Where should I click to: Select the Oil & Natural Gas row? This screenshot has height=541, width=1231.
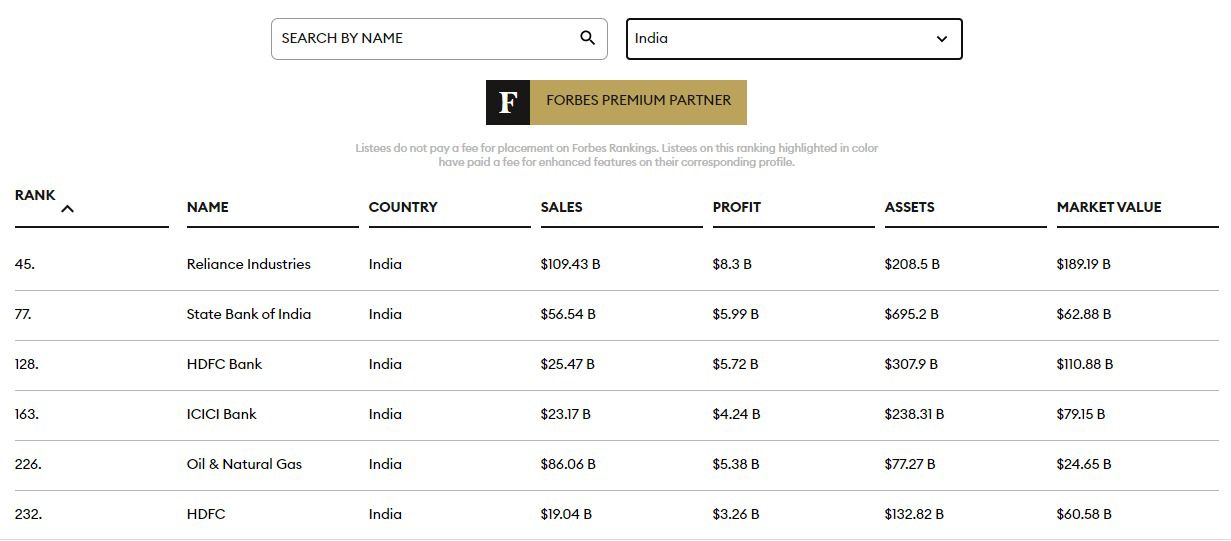coord(616,465)
